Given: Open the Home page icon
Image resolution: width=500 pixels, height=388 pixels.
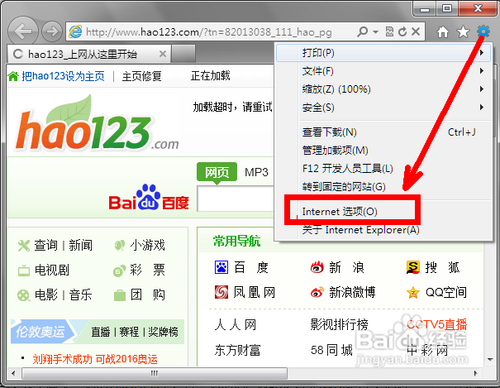Looking at the screenshot, I should click(x=443, y=32).
